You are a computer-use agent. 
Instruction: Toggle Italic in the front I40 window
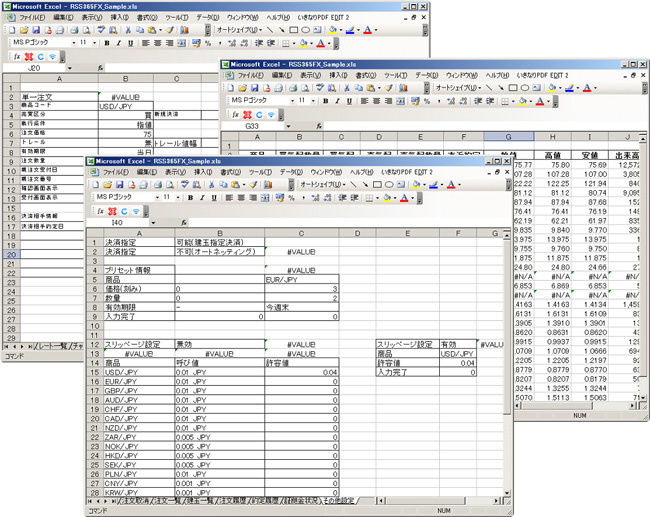click(202, 198)
